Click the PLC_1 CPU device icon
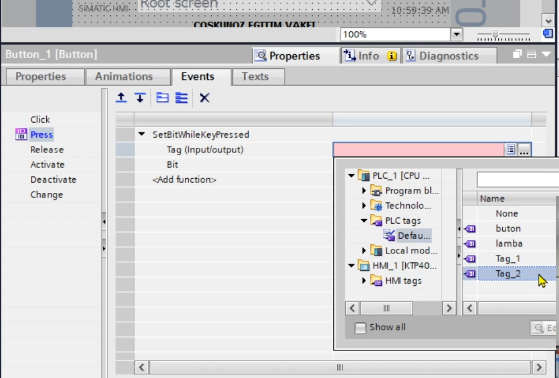This screenshot has height=378, width=559. click(x=364, y=175)
